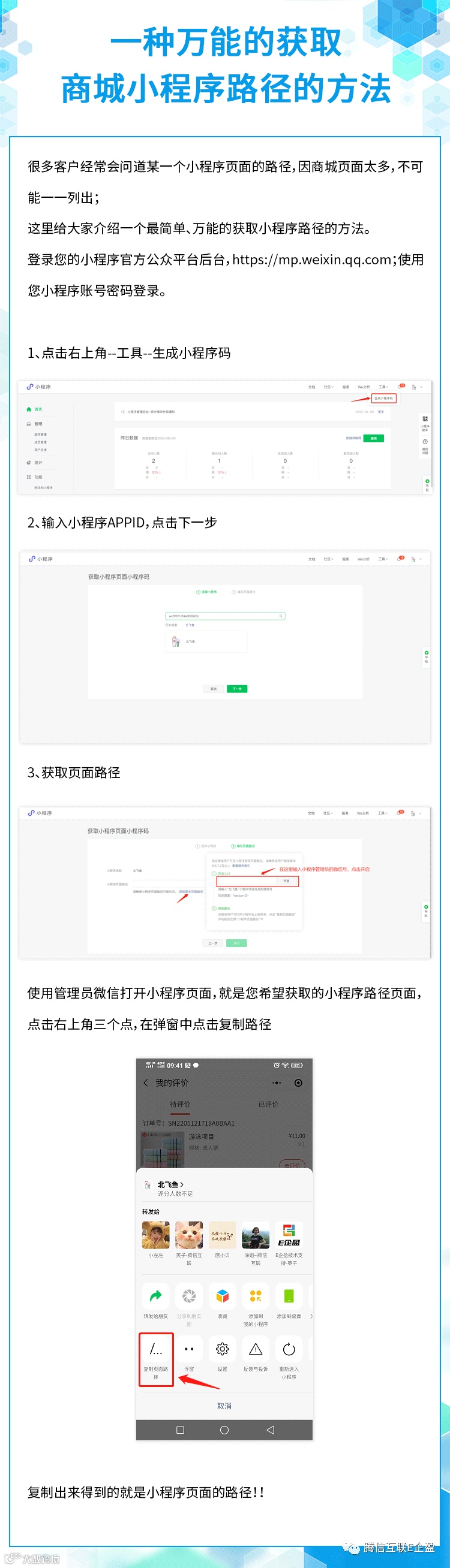
Task: Select contact avatar 唐小贝
Action: pyautogui.click(x=222, y=1235)
